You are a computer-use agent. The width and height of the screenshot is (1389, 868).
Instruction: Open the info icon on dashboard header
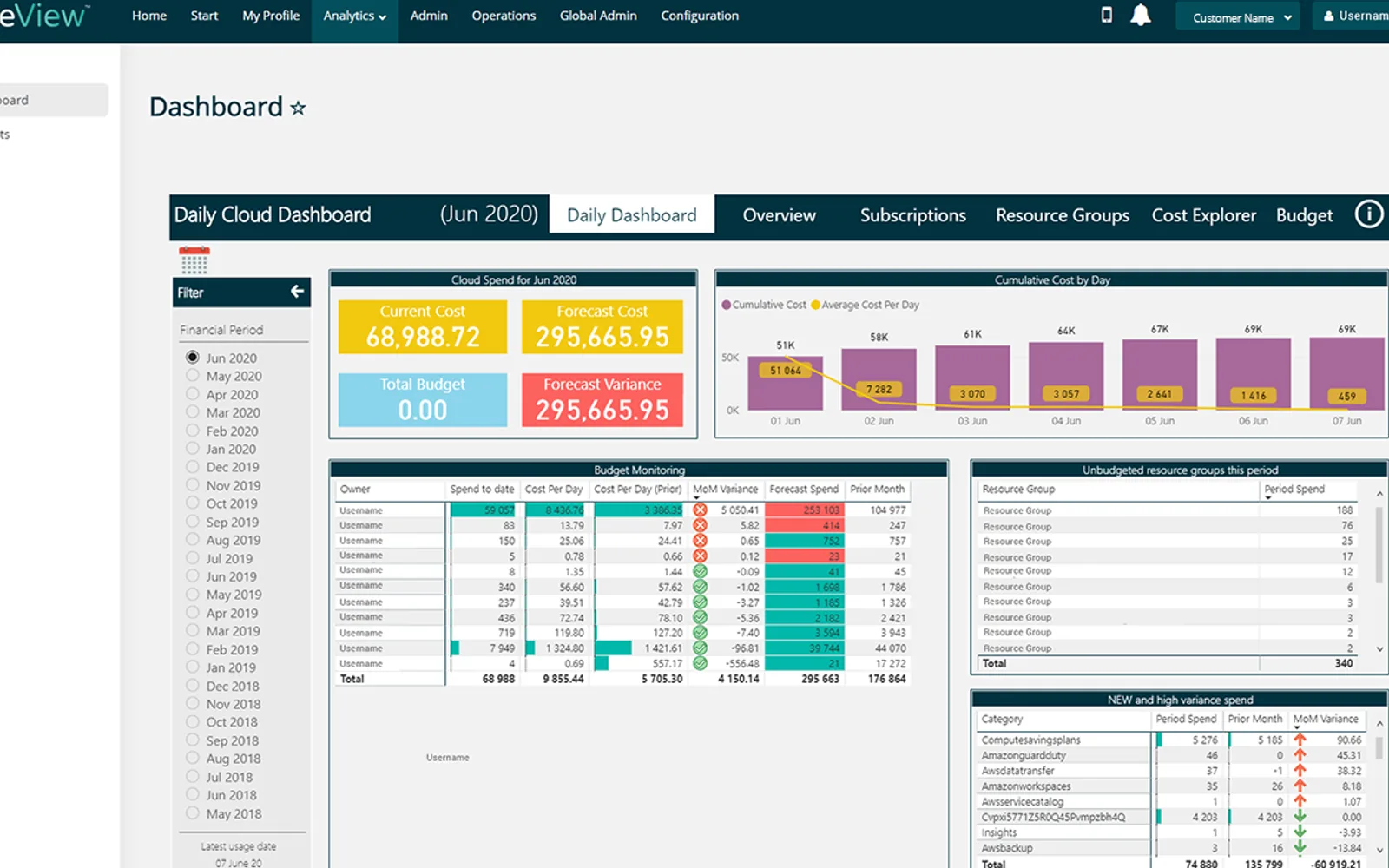(x=1369, y=214)
